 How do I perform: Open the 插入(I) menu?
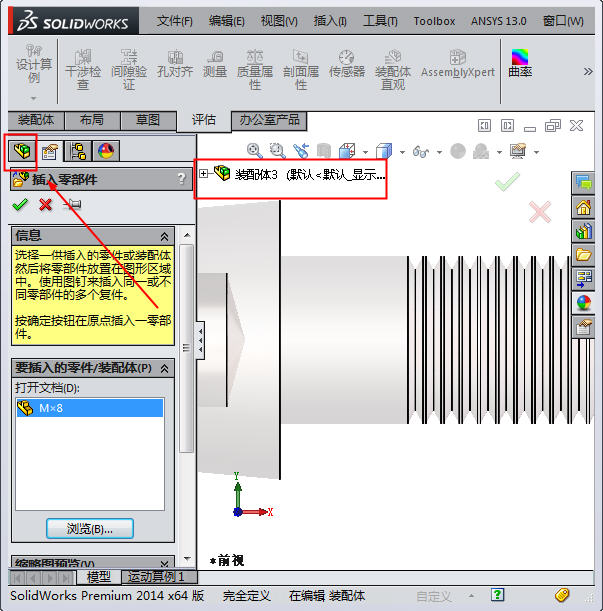click(329, 21)
